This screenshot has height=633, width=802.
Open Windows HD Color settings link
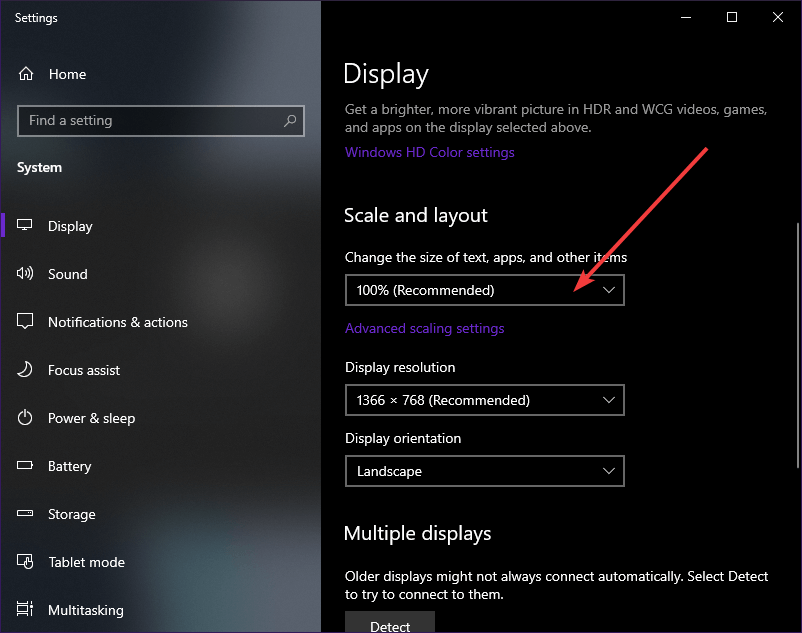click(x=429, y=153)
